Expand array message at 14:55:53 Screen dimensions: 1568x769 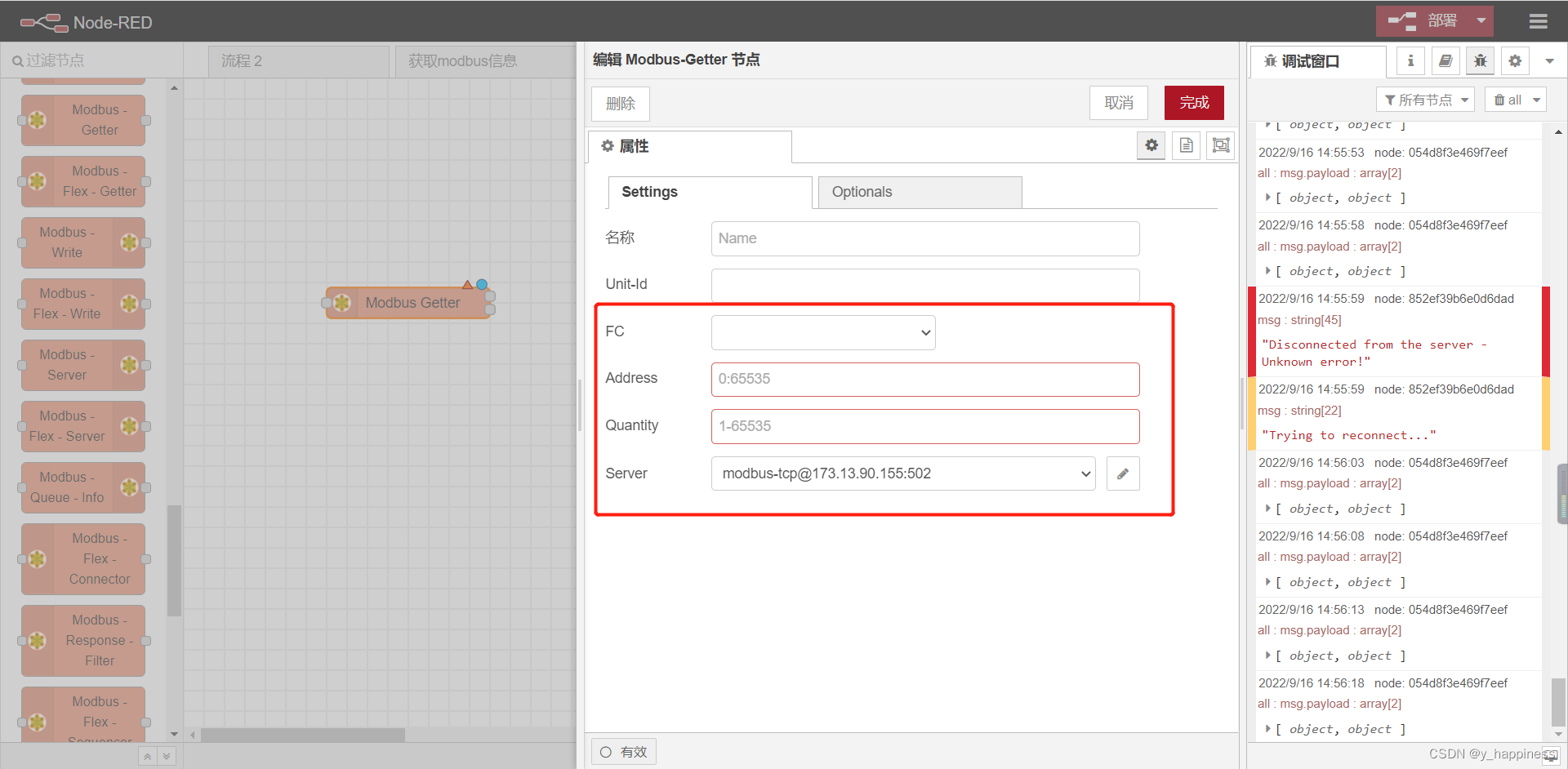click(1267, 198)
